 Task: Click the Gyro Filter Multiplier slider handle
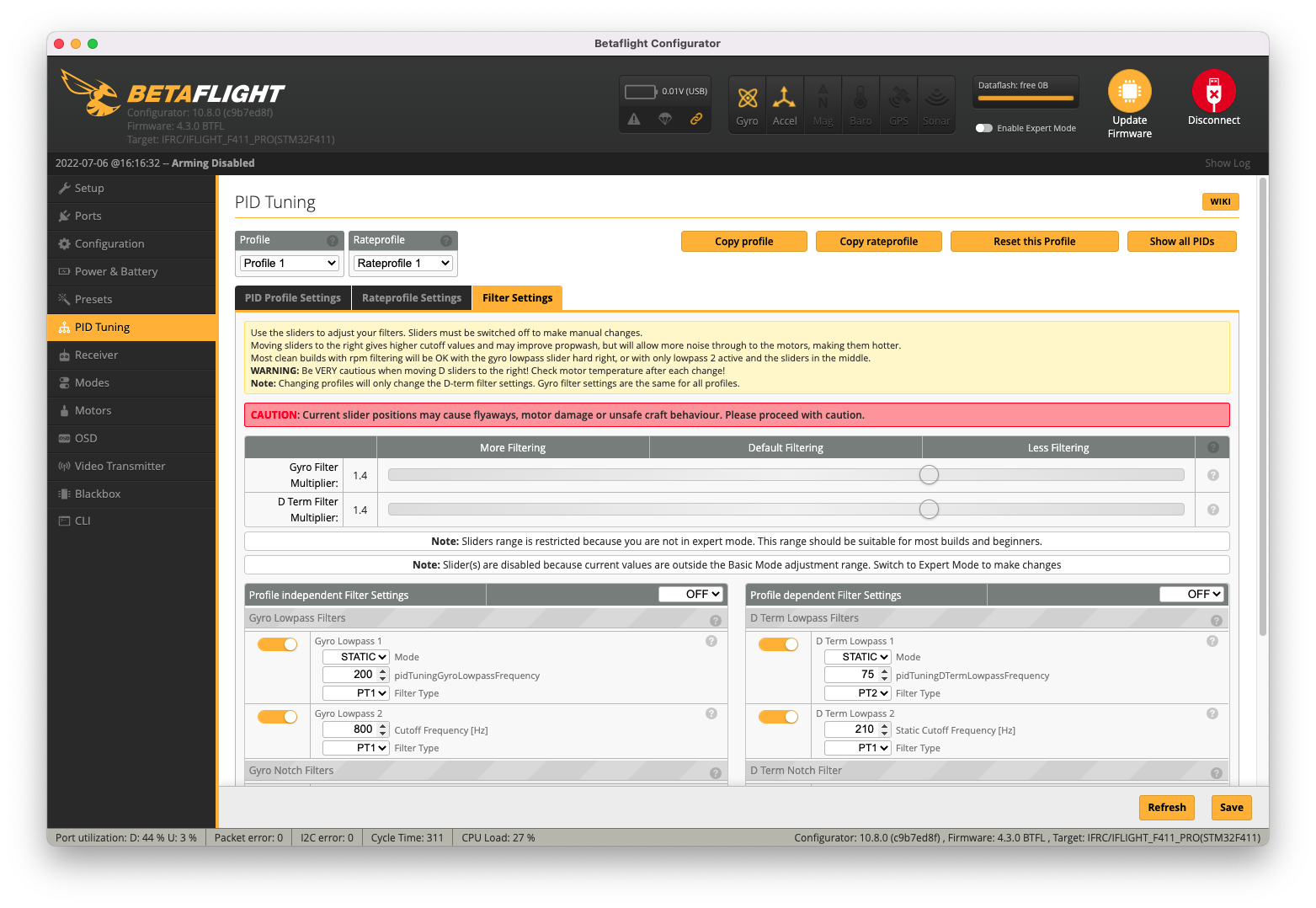pos(929,475)
